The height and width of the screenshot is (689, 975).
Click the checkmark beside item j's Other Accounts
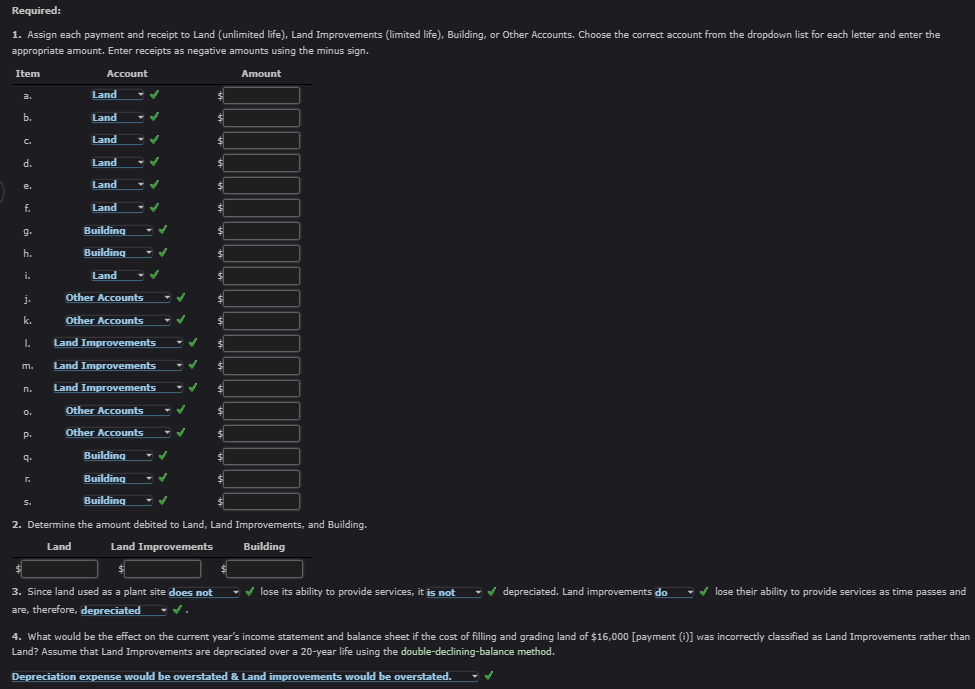pyautogui.click(x=179, y=297)
